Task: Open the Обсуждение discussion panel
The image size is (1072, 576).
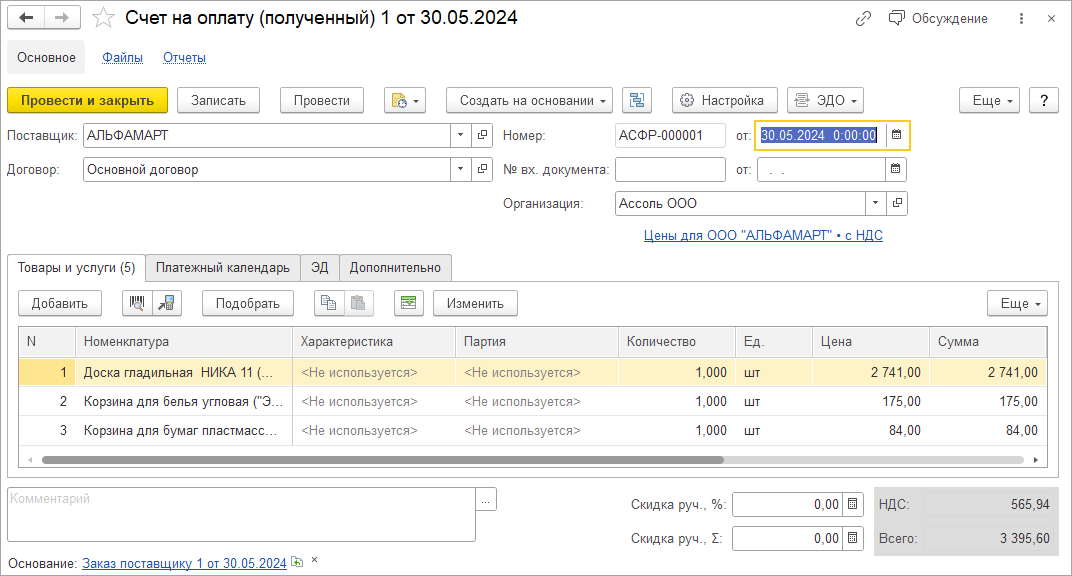Action: 939,19
